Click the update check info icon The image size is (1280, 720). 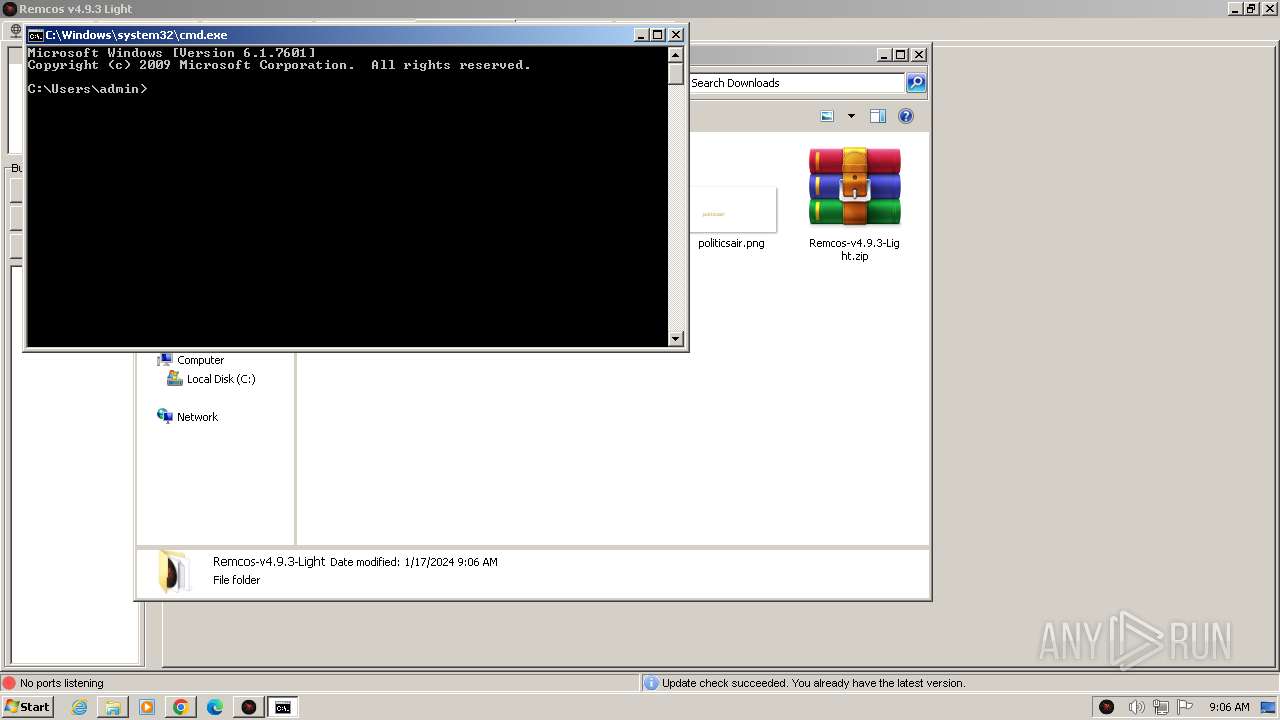(651, 683)
